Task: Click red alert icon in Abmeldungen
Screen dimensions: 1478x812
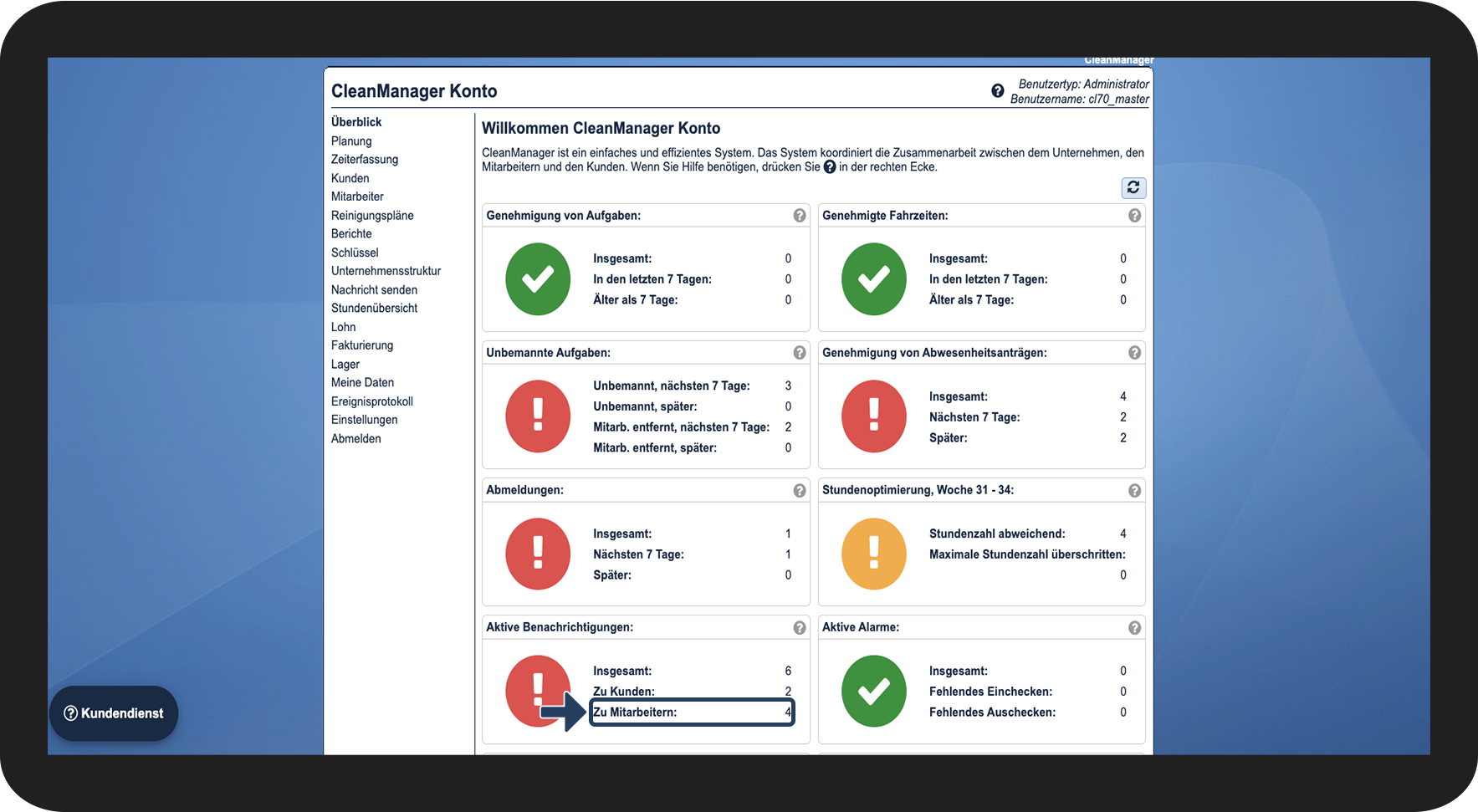Action: coord(538,554)
